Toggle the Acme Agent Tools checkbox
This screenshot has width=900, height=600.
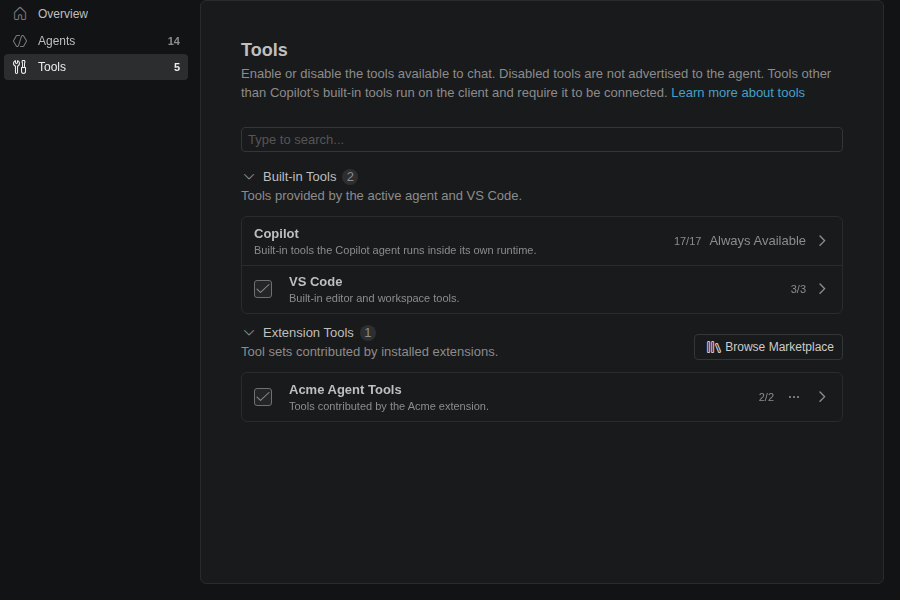pos(263,397)
